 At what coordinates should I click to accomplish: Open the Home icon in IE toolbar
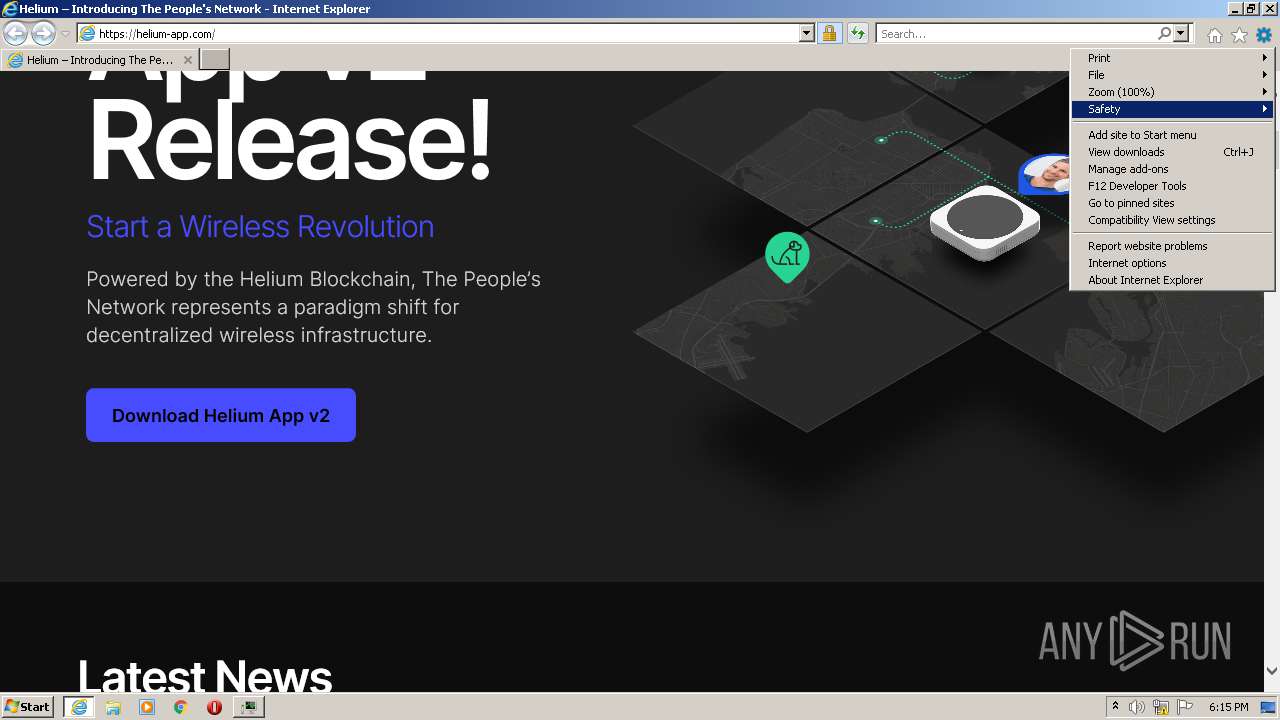click(1214, 35)
